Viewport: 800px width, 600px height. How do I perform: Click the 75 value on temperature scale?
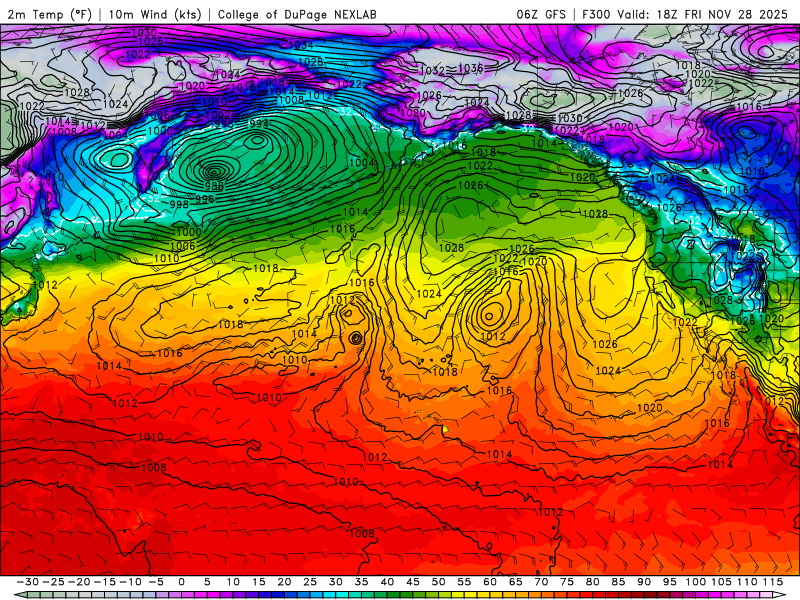(567, 582)
